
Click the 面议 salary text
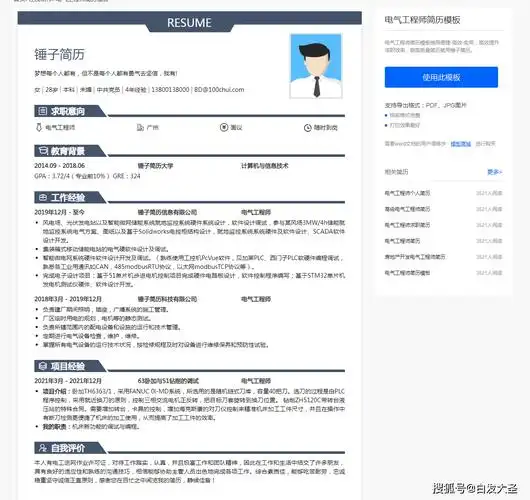point(236,127)
